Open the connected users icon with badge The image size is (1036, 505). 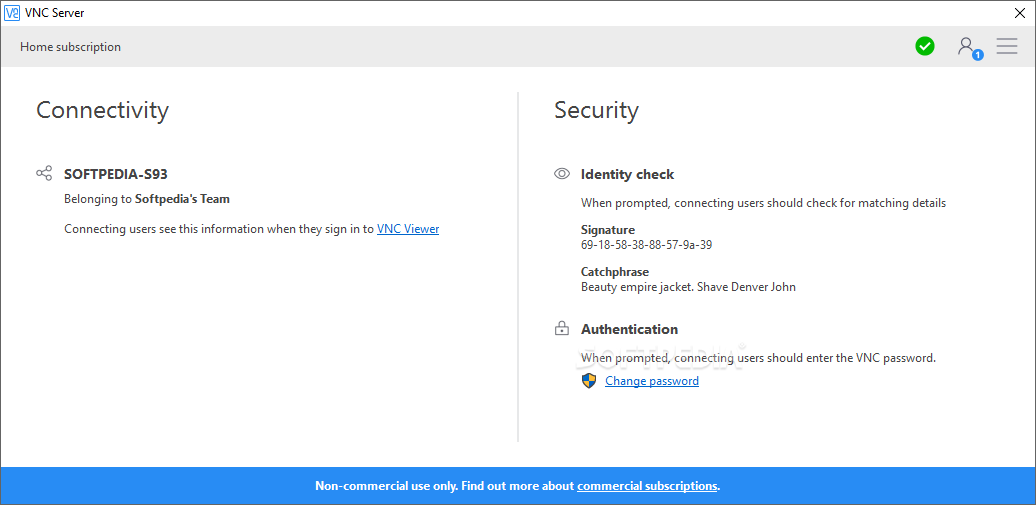[x=969, y=48]
